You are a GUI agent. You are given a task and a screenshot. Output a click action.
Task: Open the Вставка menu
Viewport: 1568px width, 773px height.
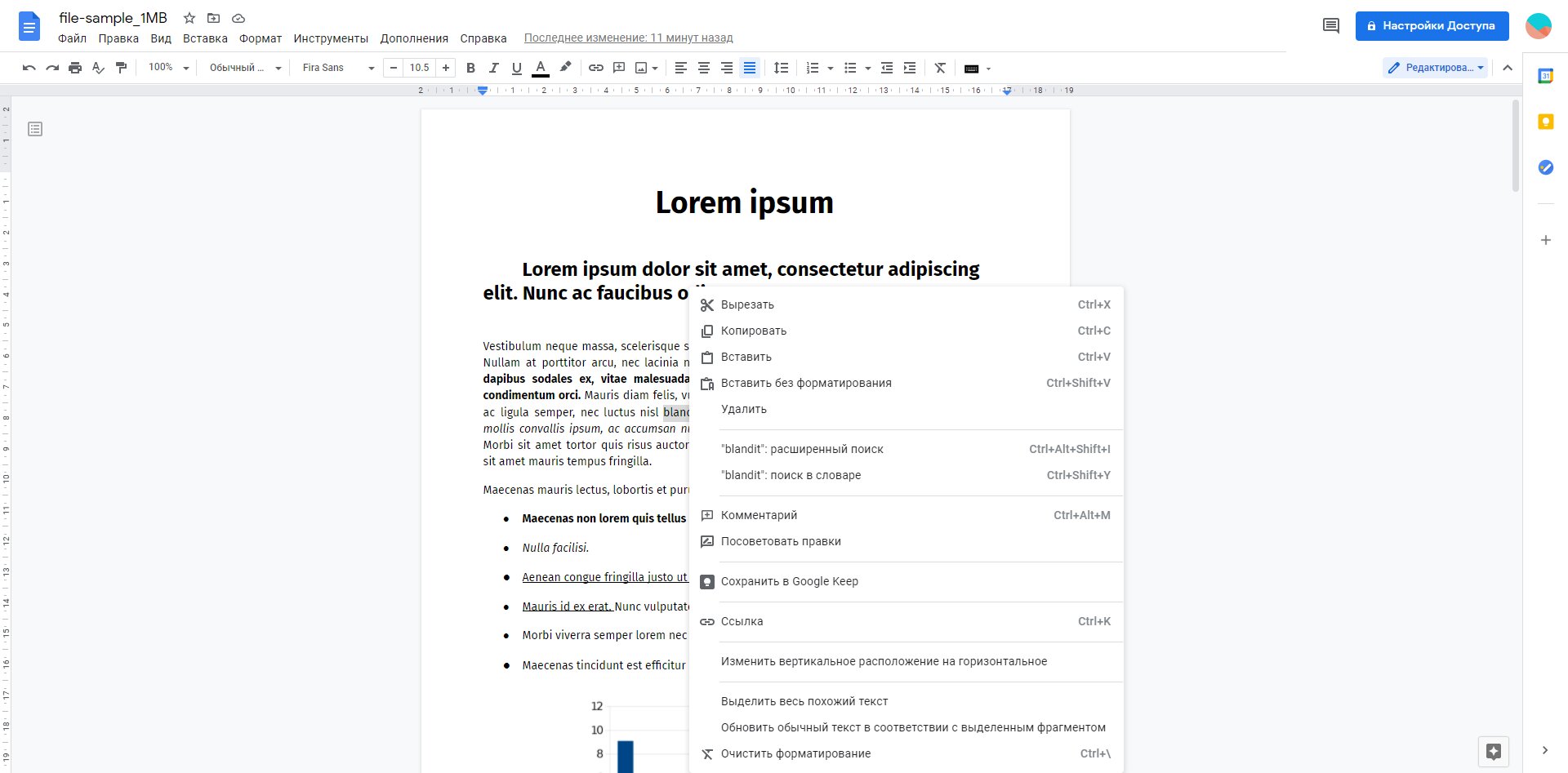pos(205,38)
